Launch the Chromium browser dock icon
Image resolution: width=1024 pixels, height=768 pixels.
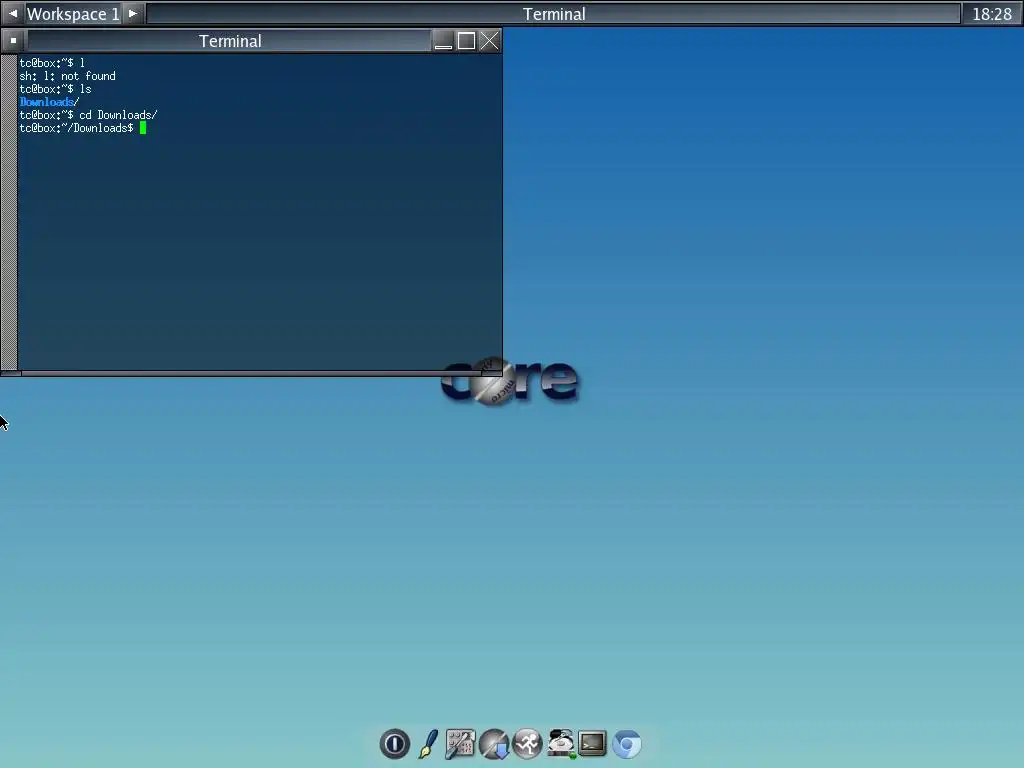click(626, 744)
